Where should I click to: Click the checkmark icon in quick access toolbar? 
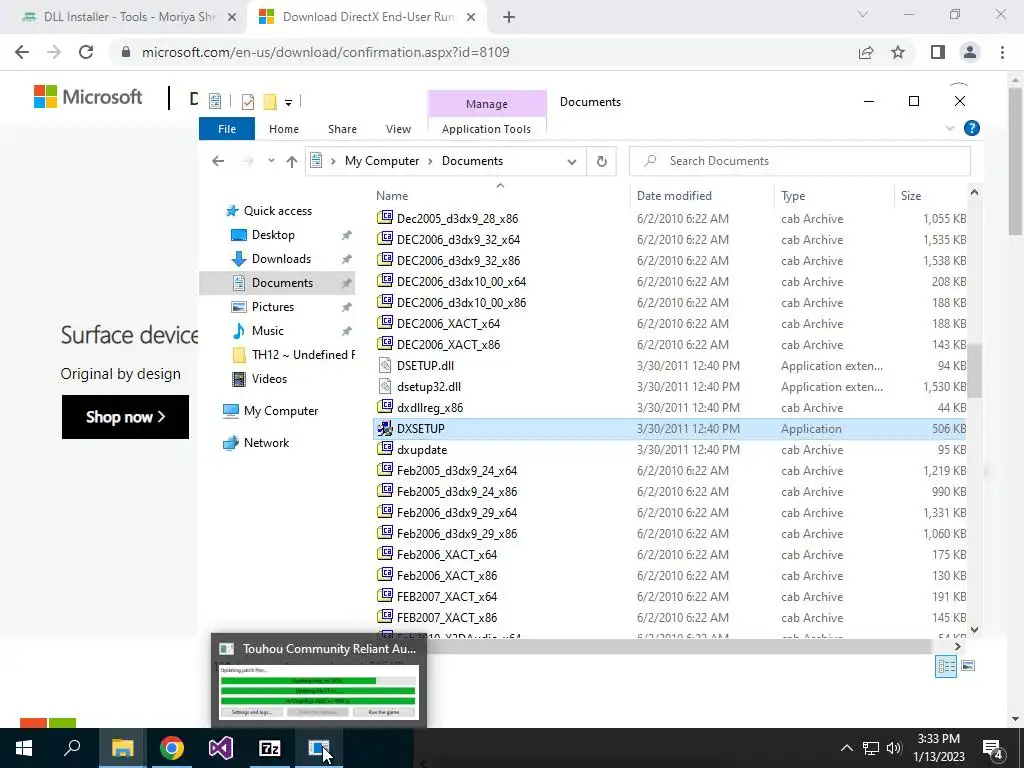248,101
